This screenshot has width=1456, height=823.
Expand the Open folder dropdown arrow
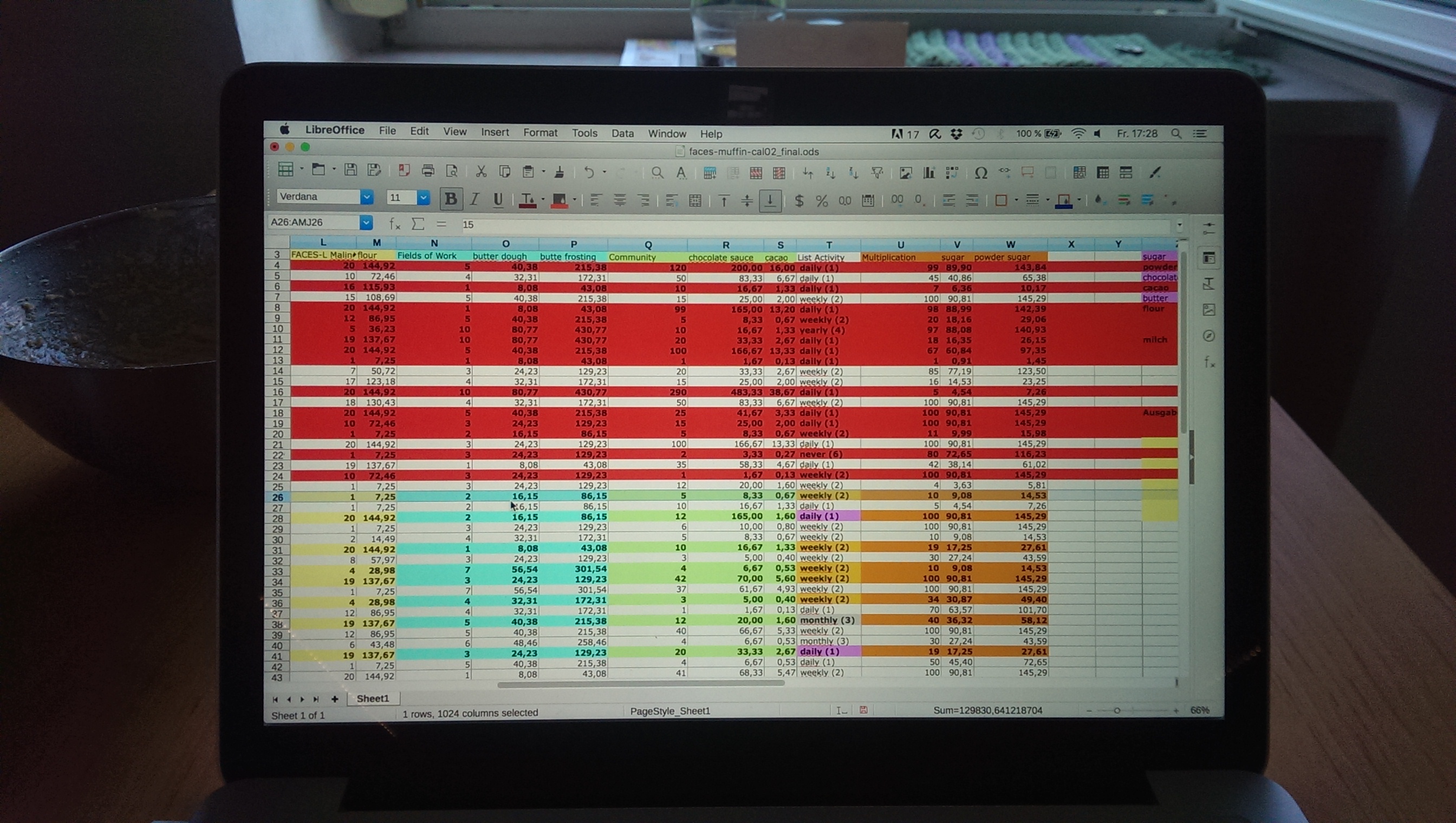tap(334, 168)
